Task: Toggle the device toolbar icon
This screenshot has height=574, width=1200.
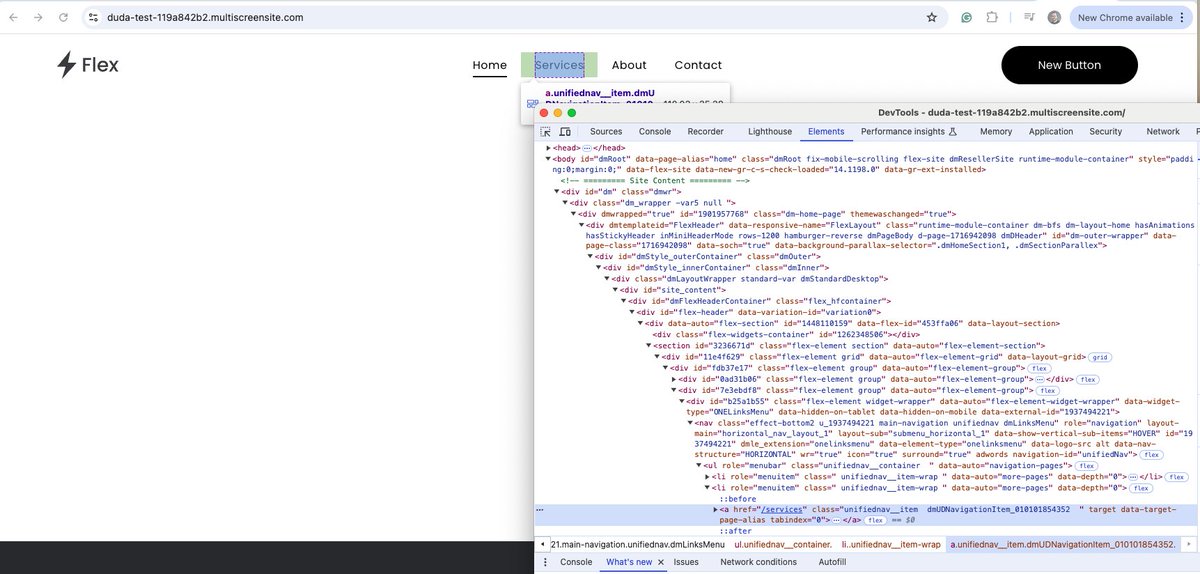Action: point(565,131)
